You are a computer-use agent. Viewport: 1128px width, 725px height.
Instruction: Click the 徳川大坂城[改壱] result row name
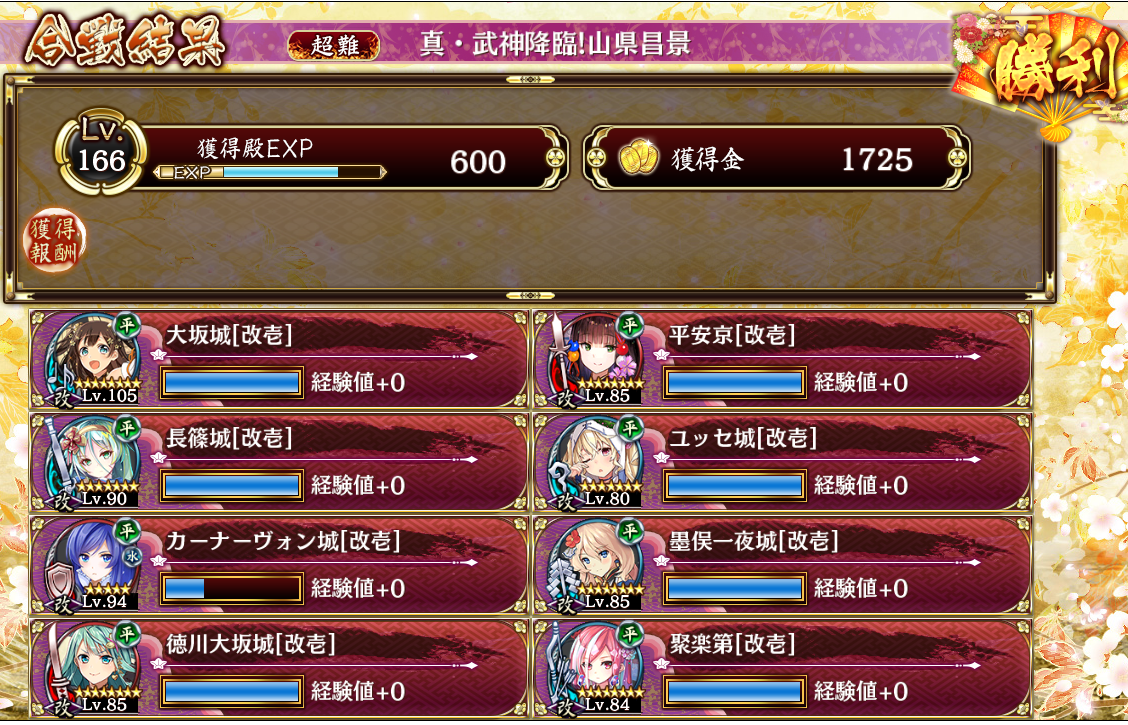point(250,644)
